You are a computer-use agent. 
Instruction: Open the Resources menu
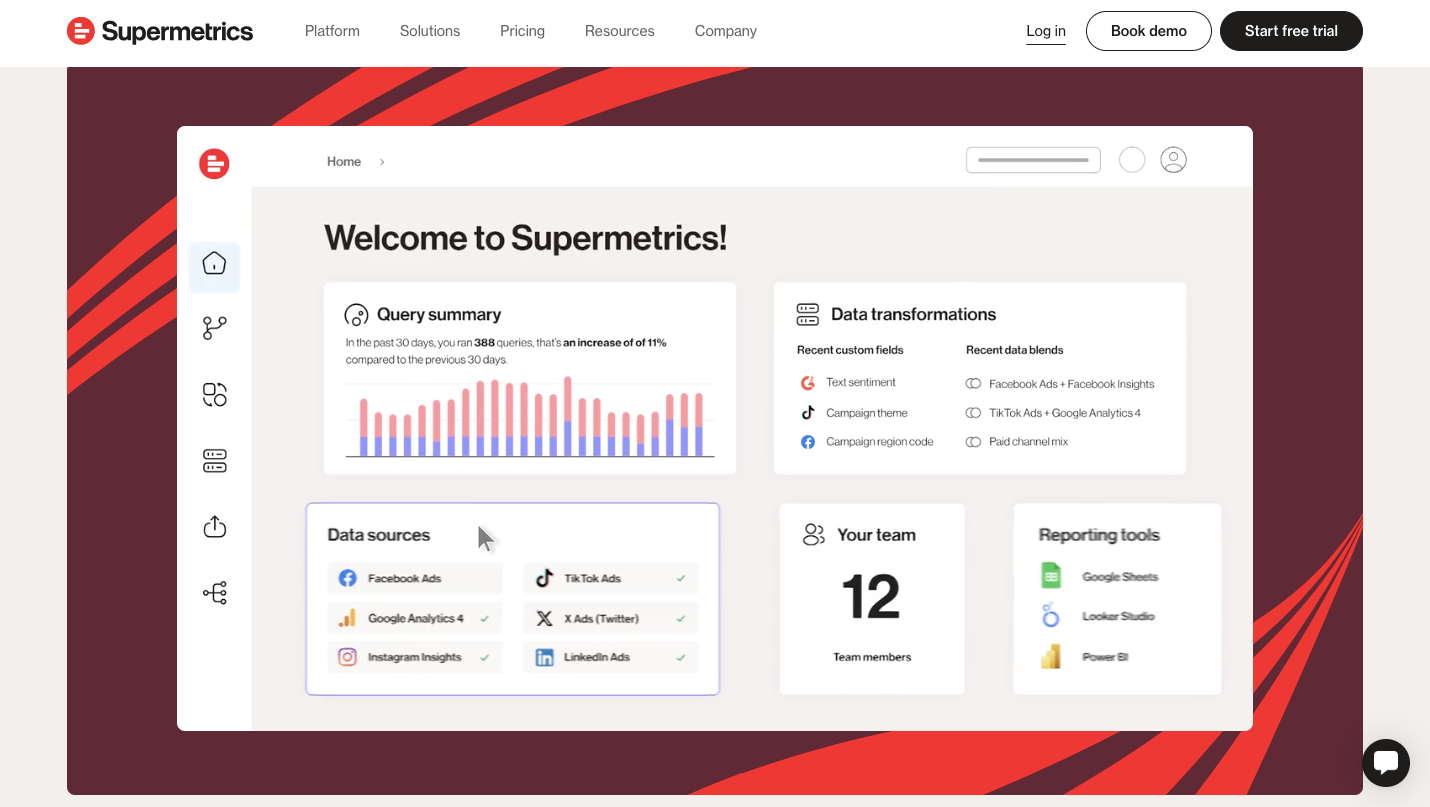click(x=620, y=31)
